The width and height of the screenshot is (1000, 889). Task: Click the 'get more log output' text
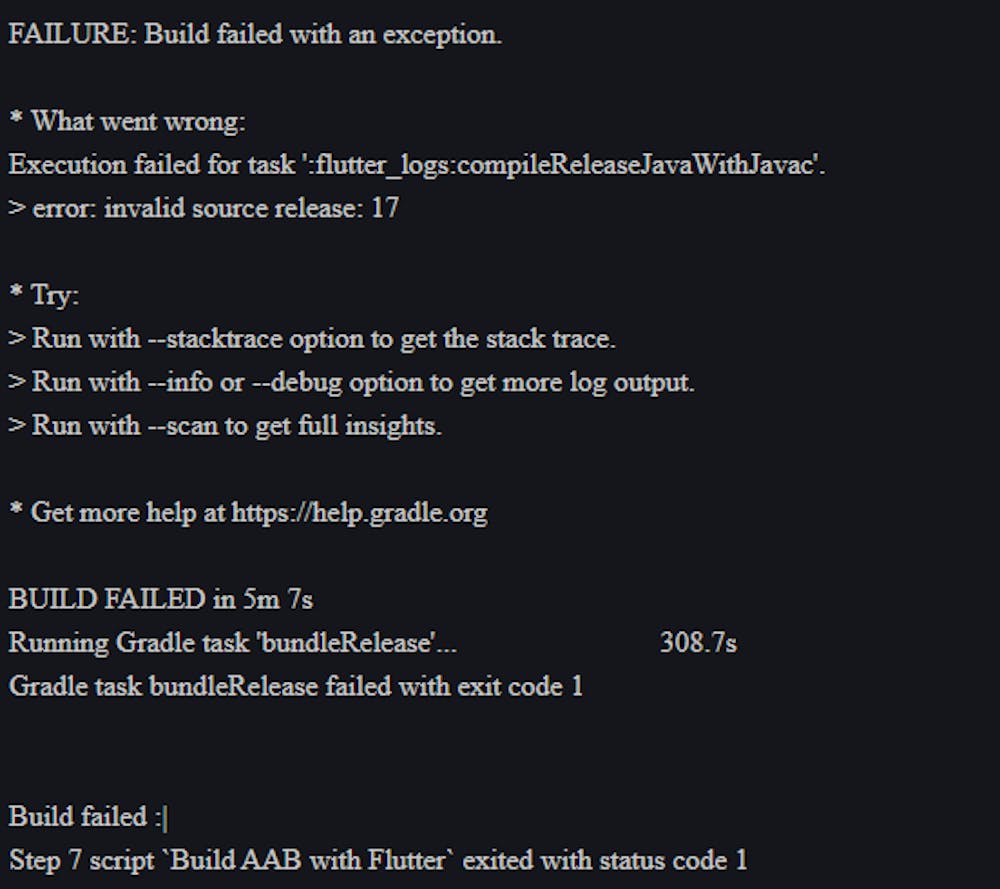[x=576, y=382]
